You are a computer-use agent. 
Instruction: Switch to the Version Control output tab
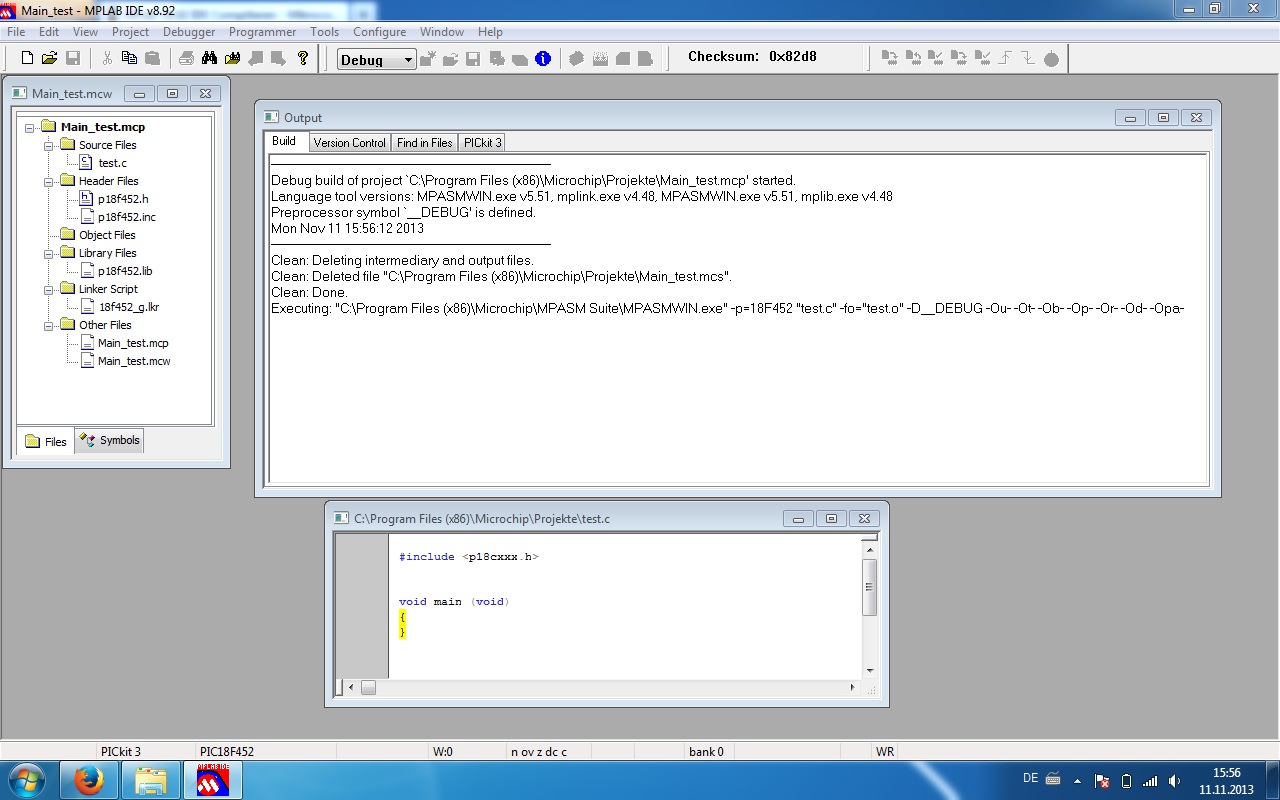click(349, 142)
